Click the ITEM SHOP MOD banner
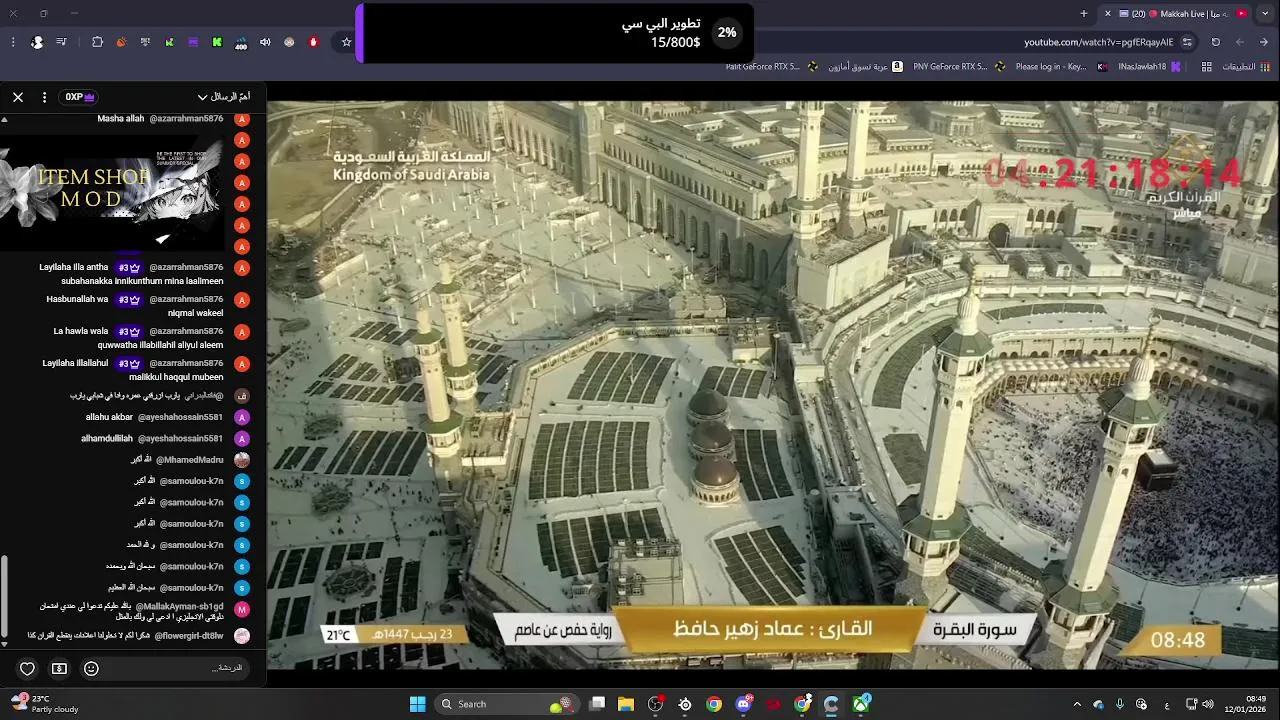Screen dimensions: 1280x720 point(110,192)
